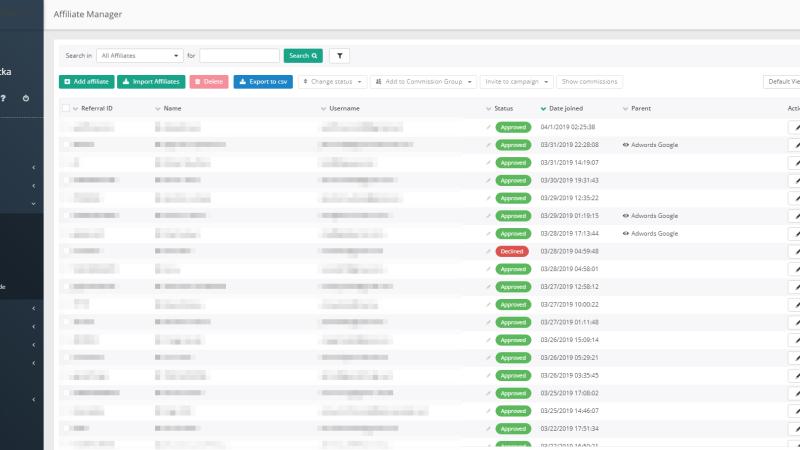Click edit status pencil in 03/29/2019 12:35:22 row
This screenshot has width=800, height=450.
(488, 198)
